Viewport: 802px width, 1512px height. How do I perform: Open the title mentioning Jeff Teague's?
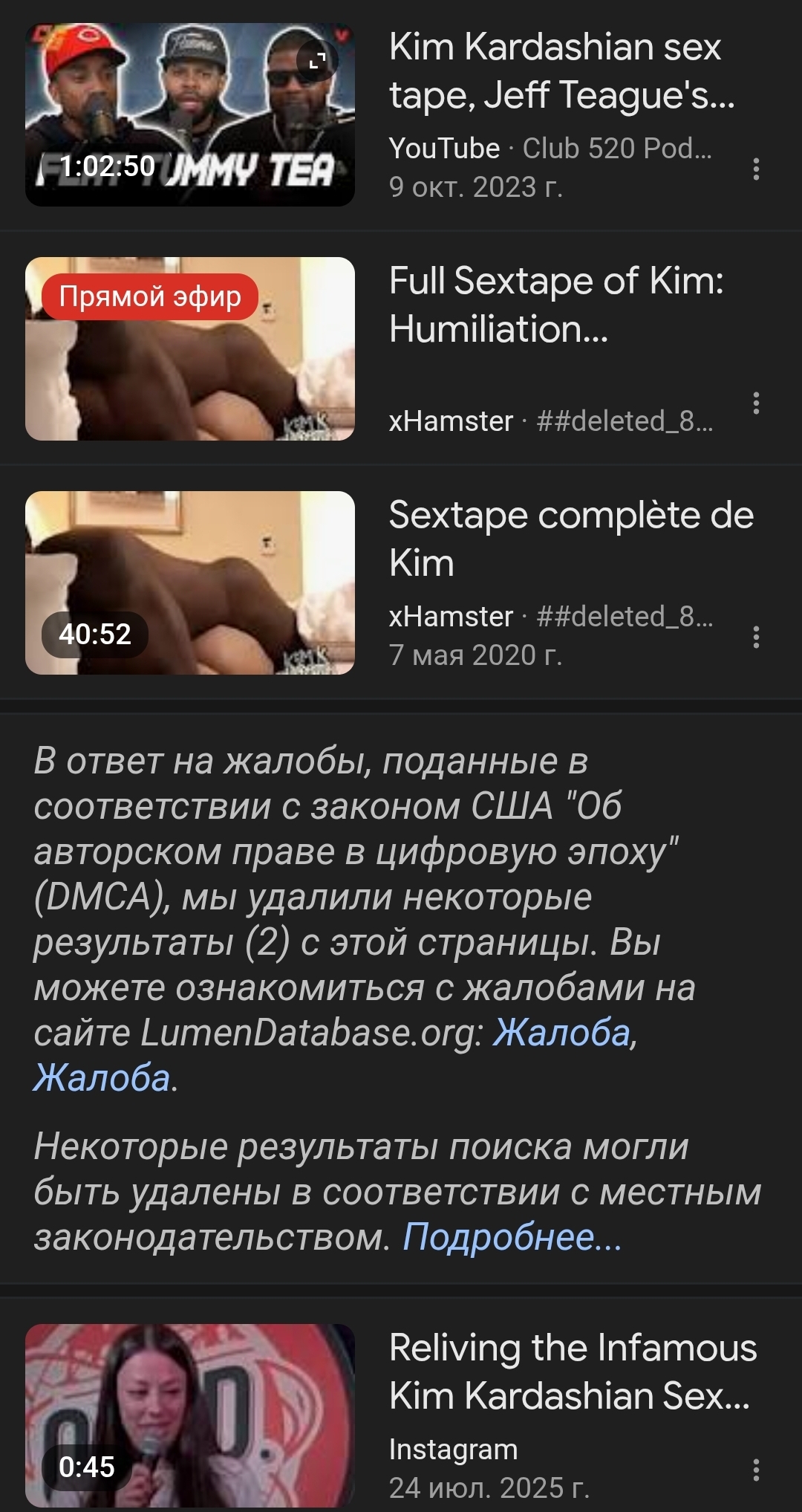pos(562,71)
